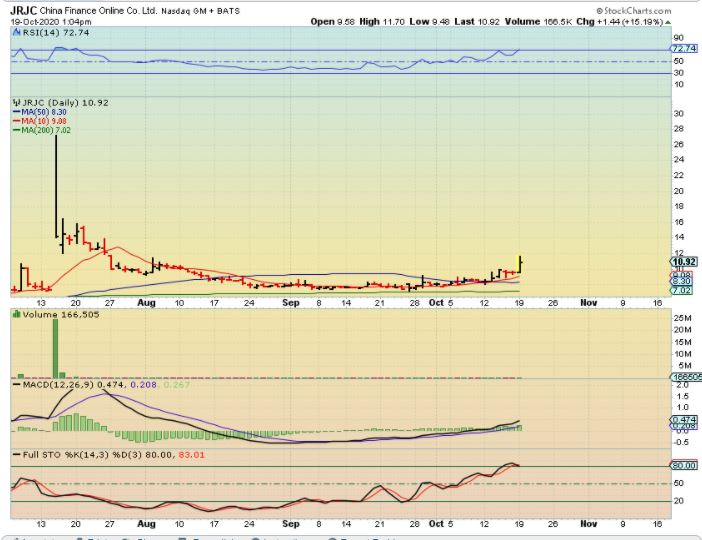The image size is (702, 540).
Task: Click the Nov label on the price panel date axis
Action: click(x=588, y=303)
